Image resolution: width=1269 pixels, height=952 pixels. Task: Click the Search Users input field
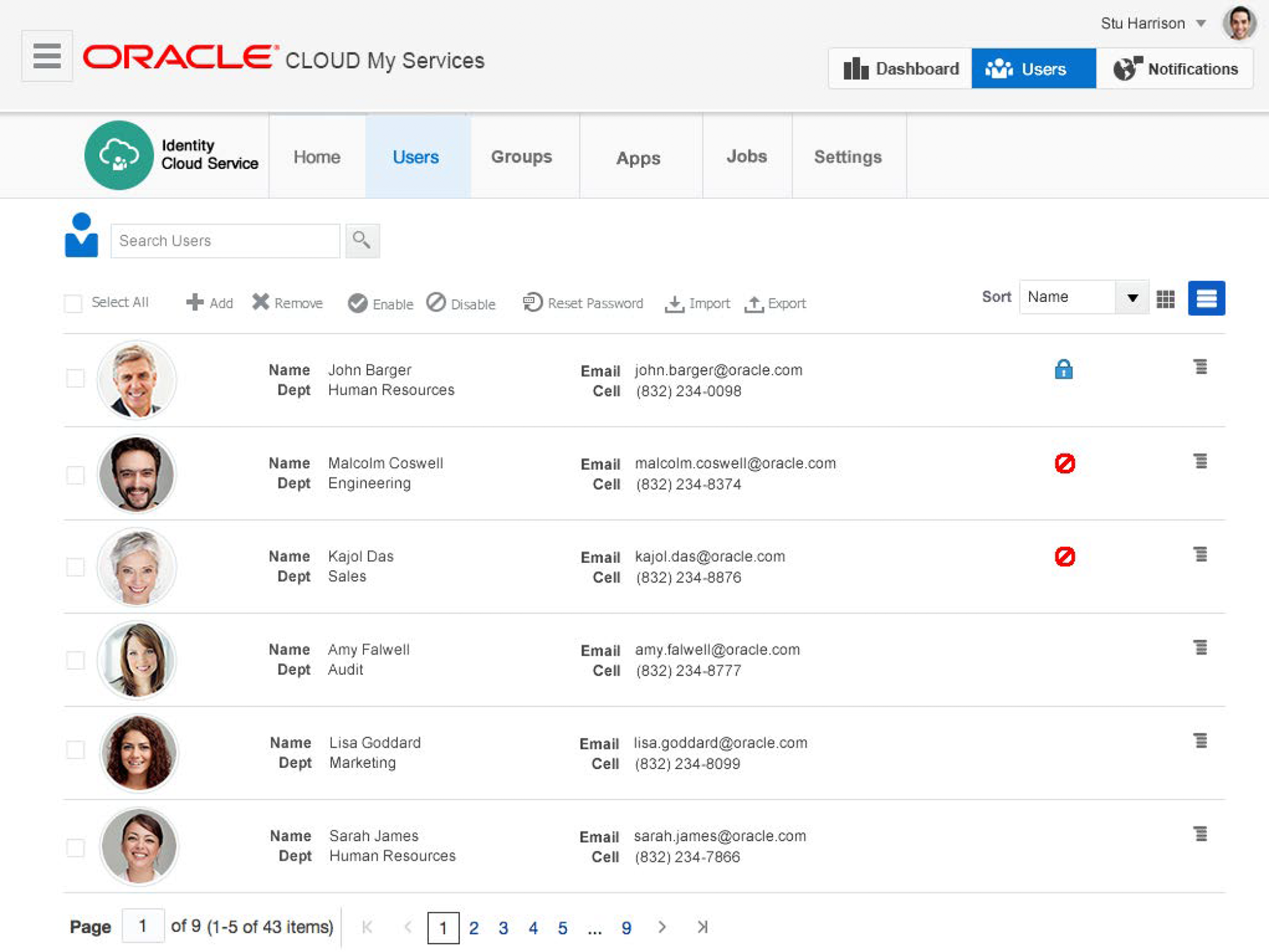[225, 240]
